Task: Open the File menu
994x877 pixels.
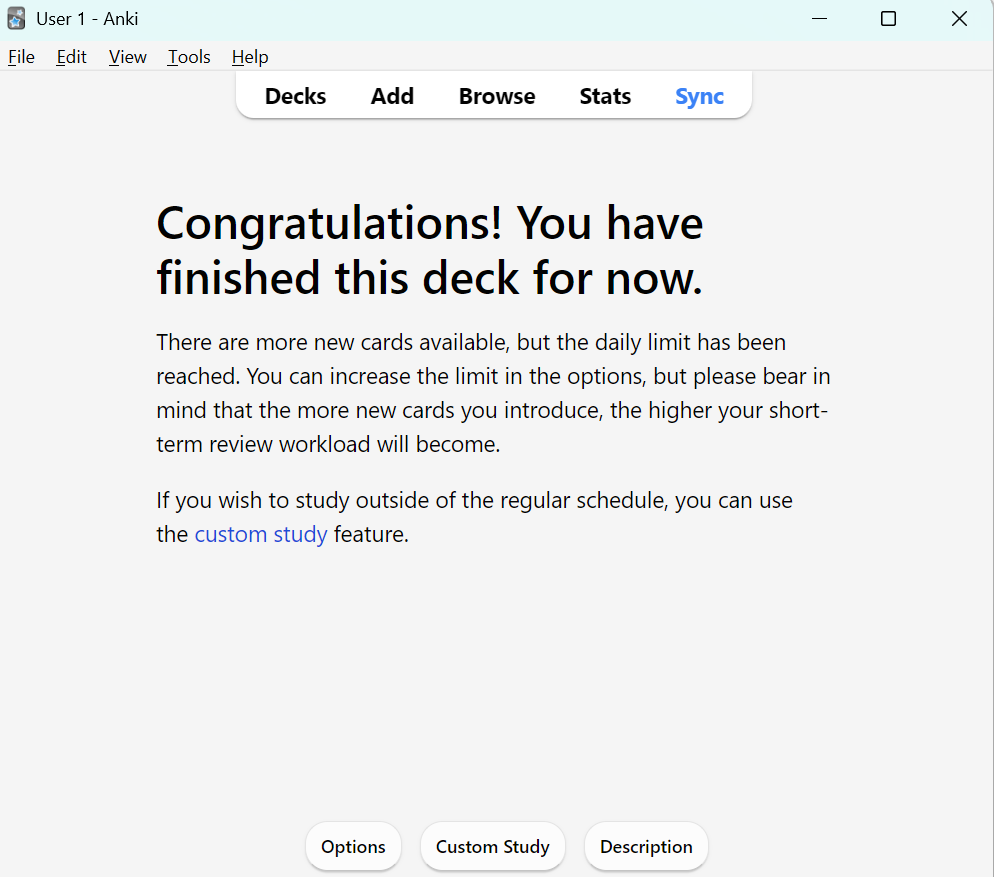Action: click(21, 57)
